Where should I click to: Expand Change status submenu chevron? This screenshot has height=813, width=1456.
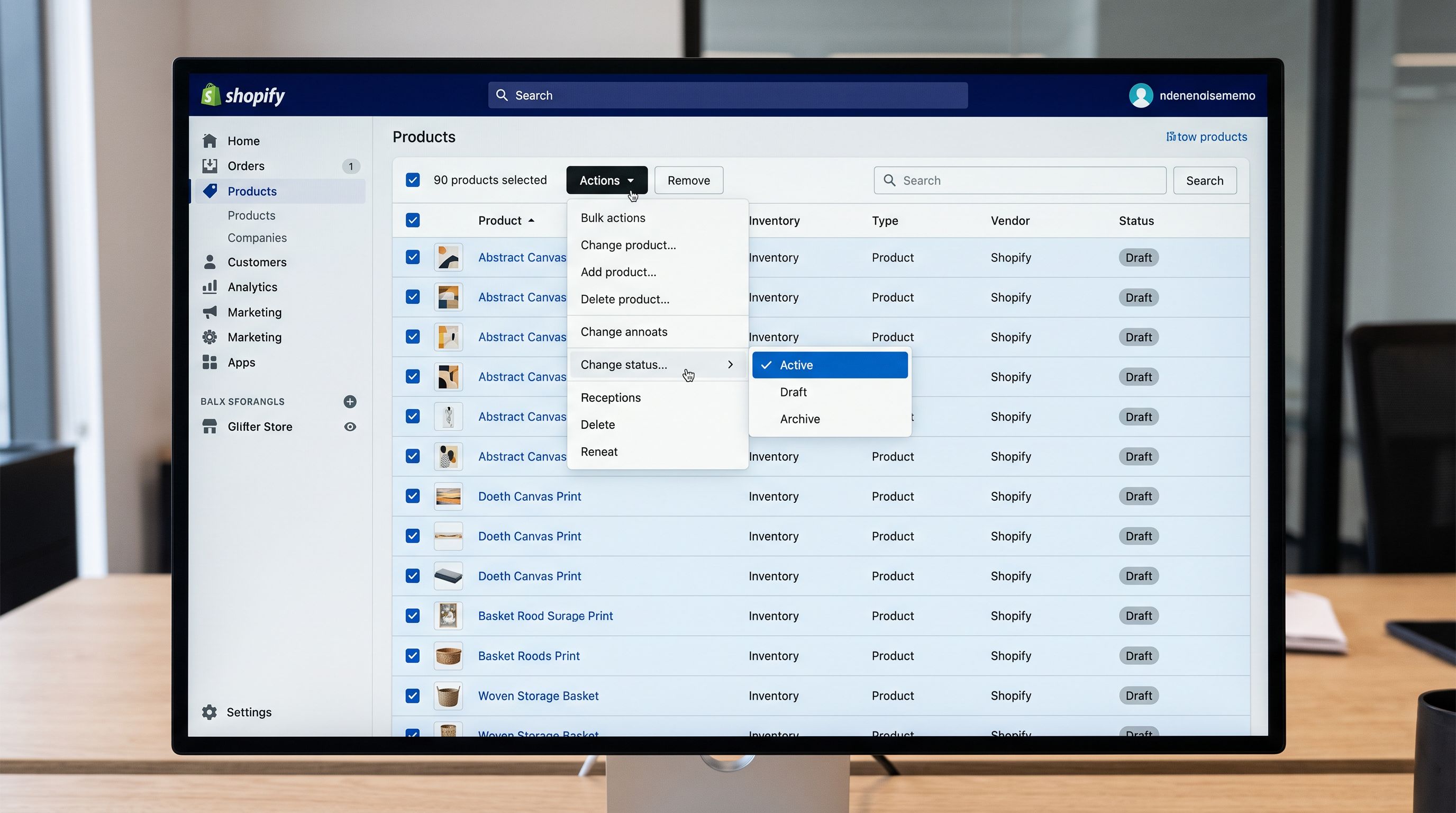(730, 365)
